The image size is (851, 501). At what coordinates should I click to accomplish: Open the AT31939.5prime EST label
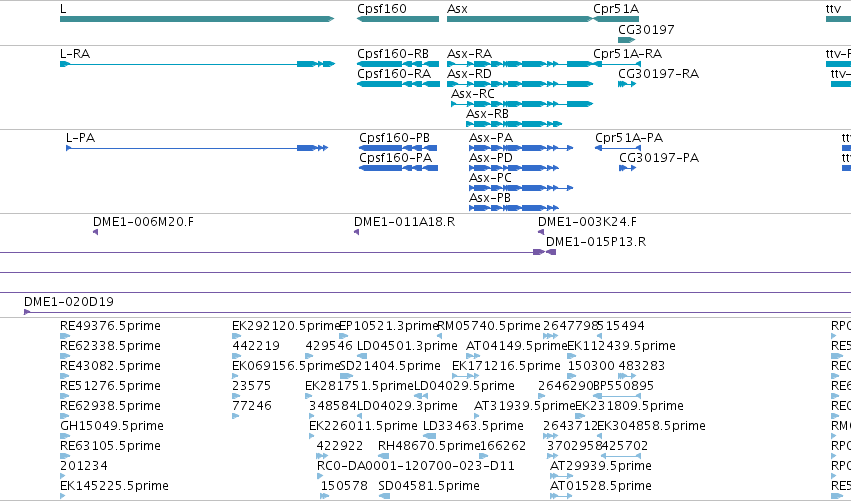[525, 407]
